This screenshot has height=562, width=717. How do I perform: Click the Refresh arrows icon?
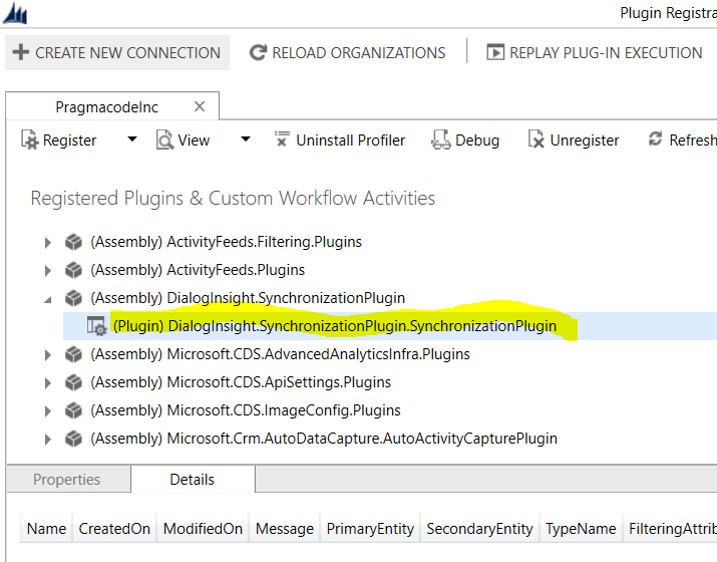655,139
